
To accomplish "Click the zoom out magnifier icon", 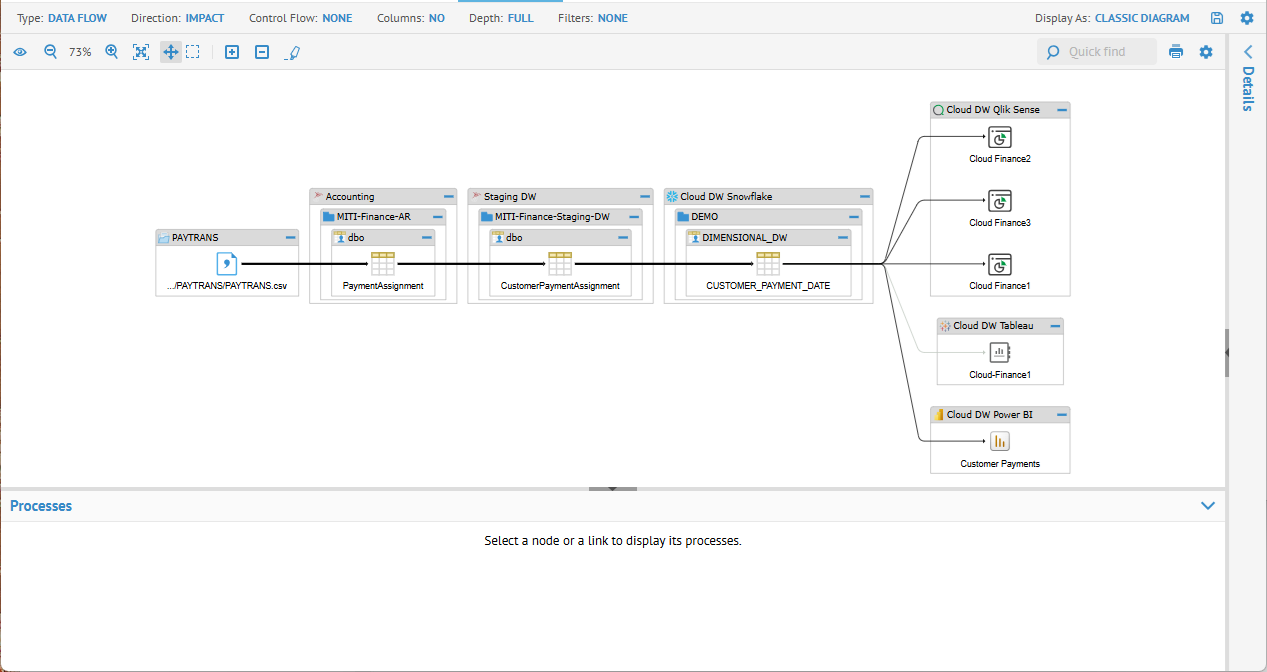I will [x=50, y=52].
